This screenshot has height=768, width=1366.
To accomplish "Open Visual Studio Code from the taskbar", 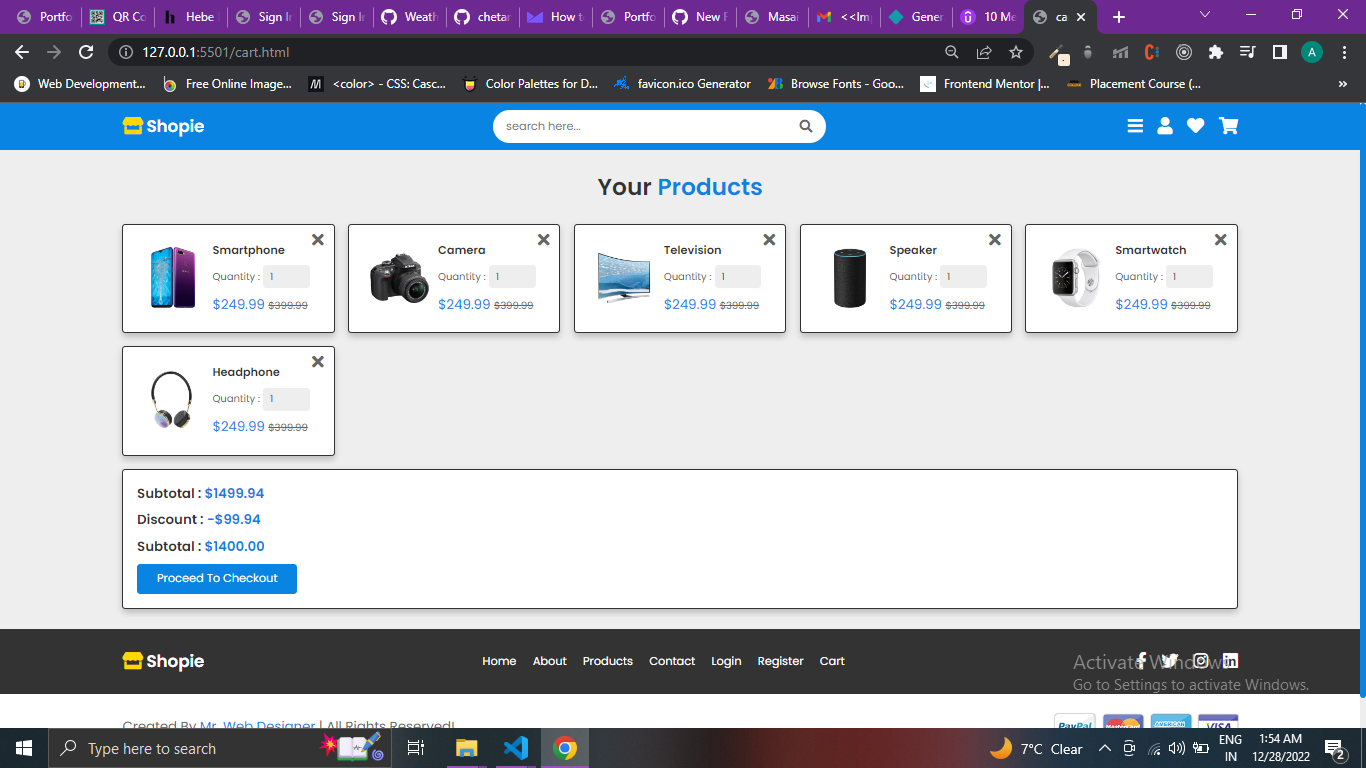I will click(516, 747).
